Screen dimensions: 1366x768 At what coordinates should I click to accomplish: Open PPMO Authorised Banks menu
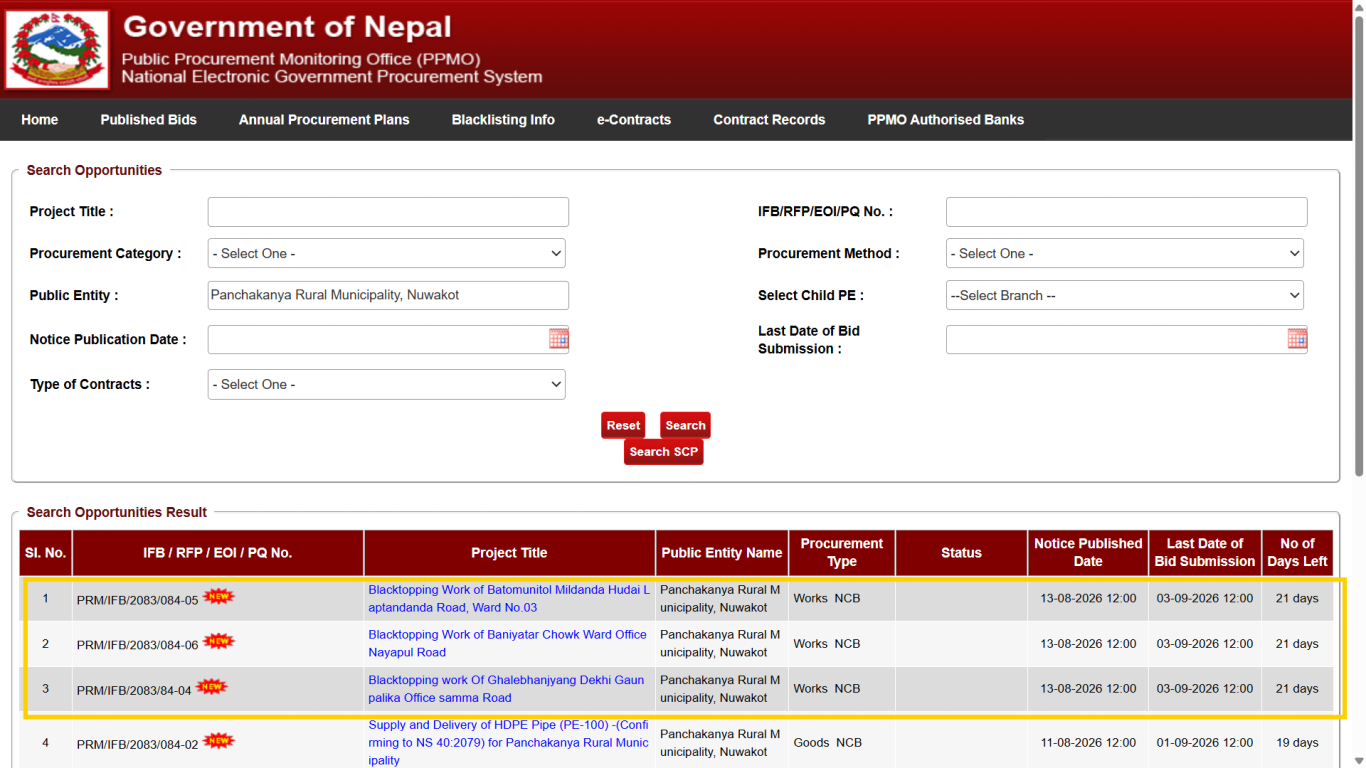946,120
